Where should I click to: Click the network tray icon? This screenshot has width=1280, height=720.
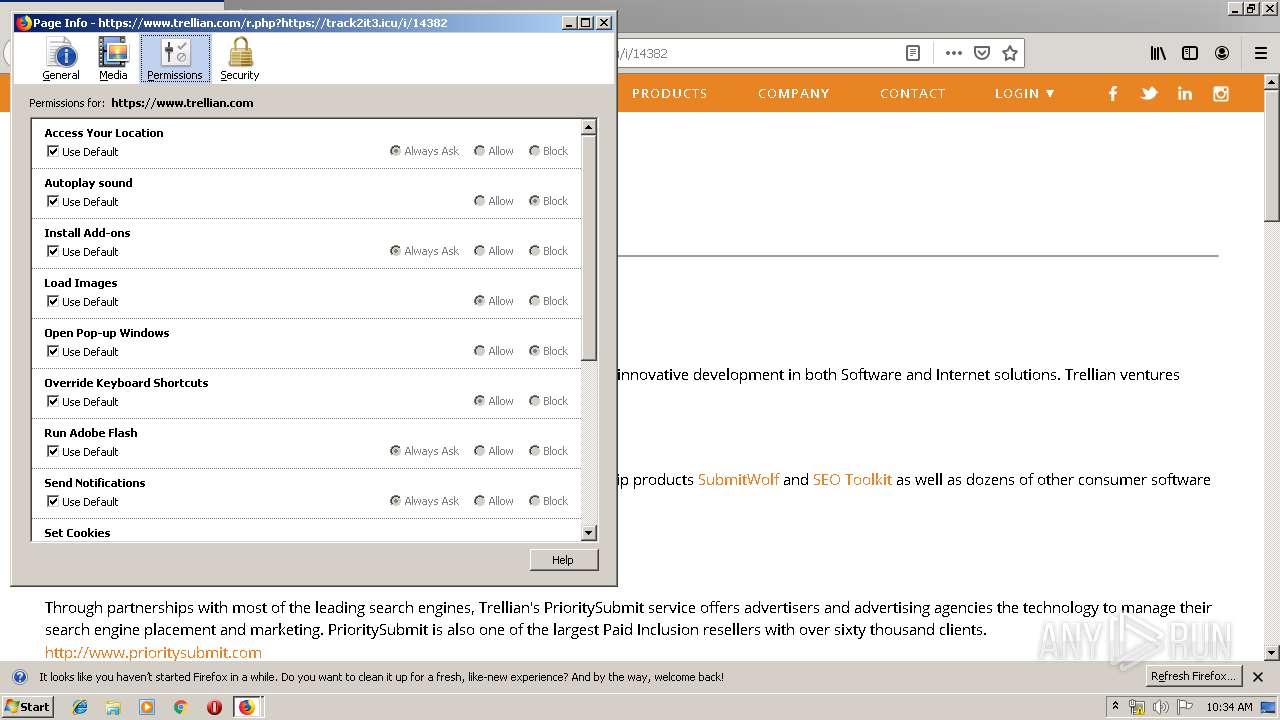(x=1137, y=707)
